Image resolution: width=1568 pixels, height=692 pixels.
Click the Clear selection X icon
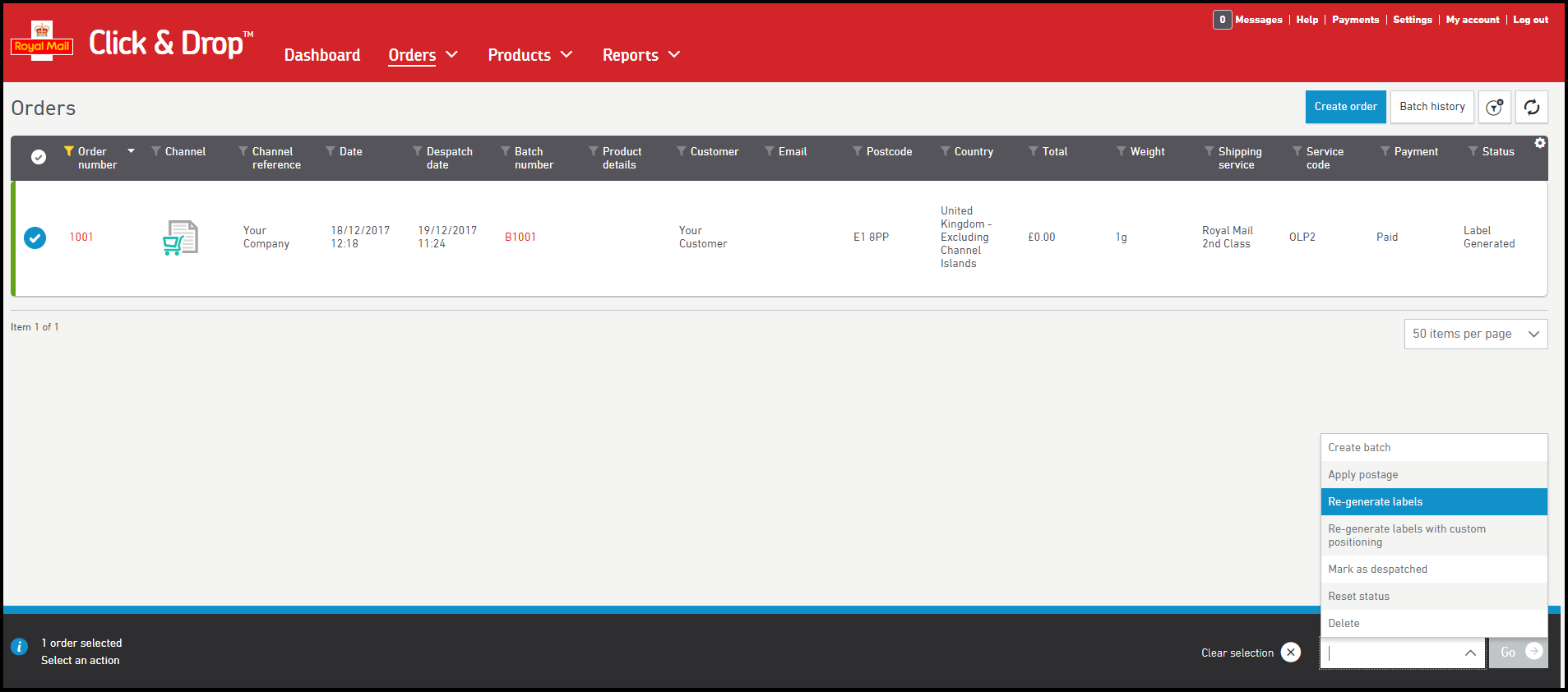pos(1291,653)
